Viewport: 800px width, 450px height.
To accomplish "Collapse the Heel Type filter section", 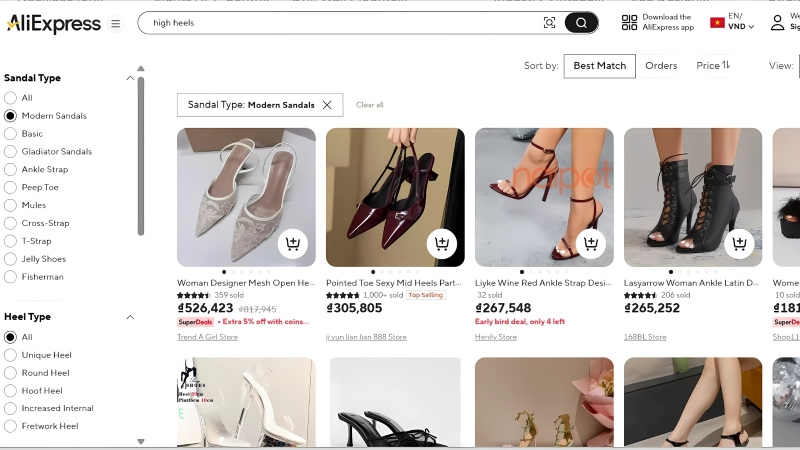I will coord(130,317).
